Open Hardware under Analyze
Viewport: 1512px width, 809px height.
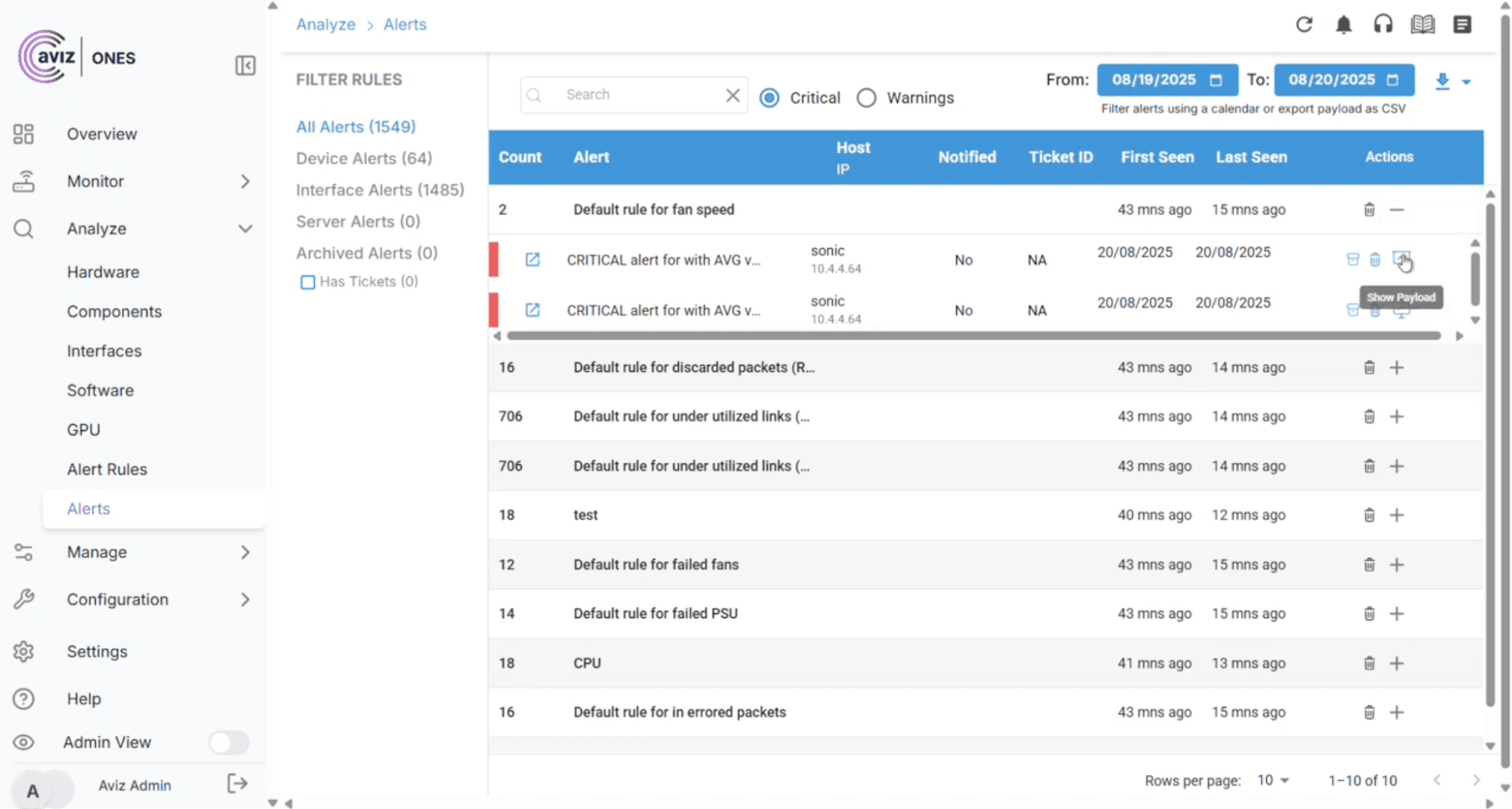click(x=103, y=271)
